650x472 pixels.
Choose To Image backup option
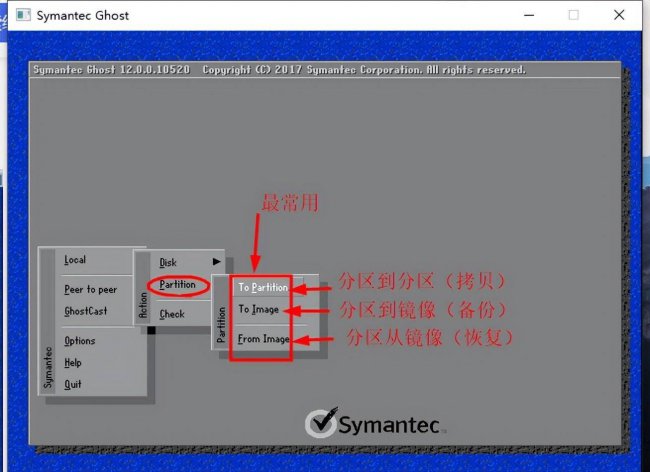pyautogui.click(x=258, y=309)
